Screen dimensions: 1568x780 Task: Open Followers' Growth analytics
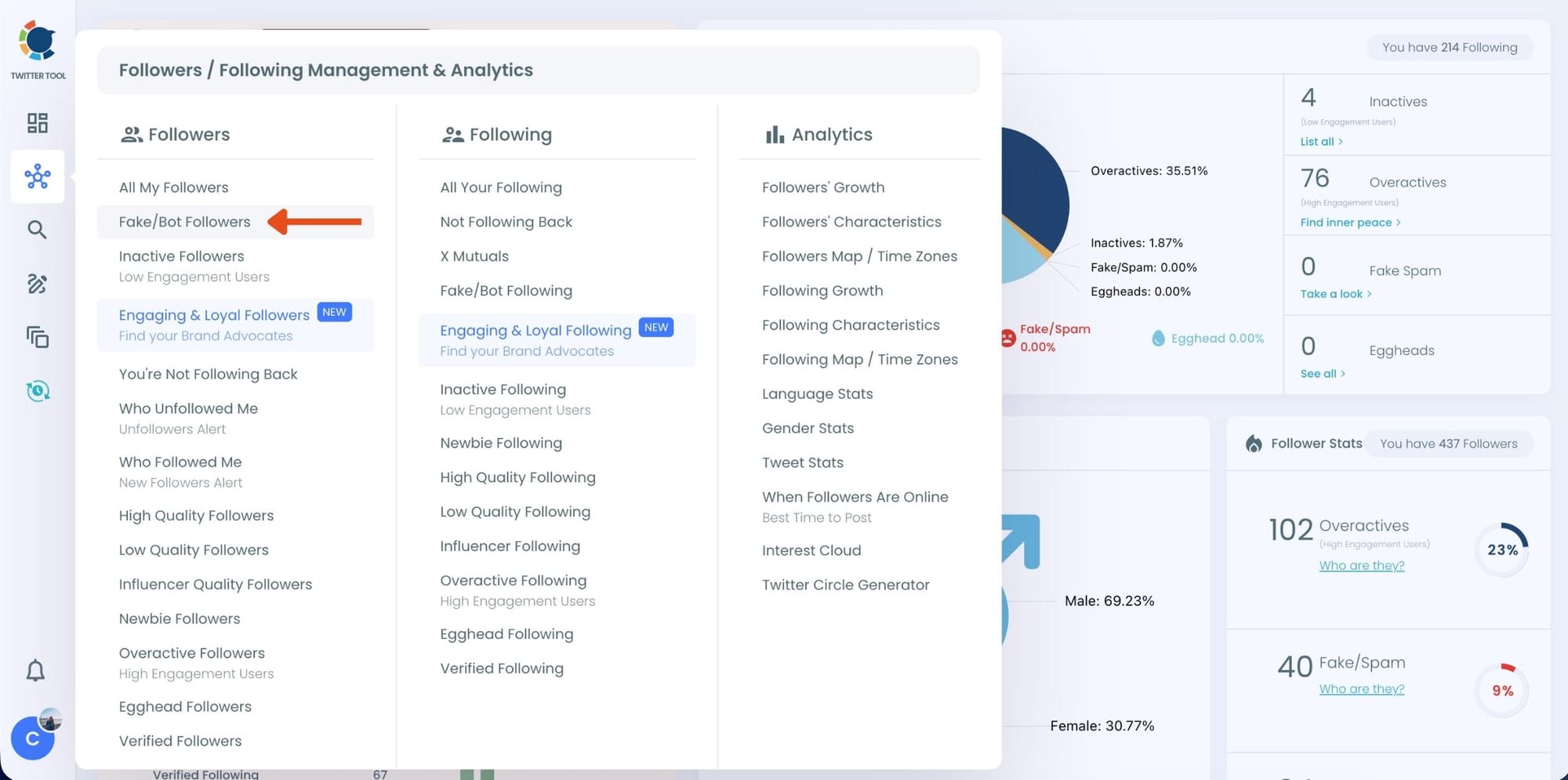click(x=823, y=187)
